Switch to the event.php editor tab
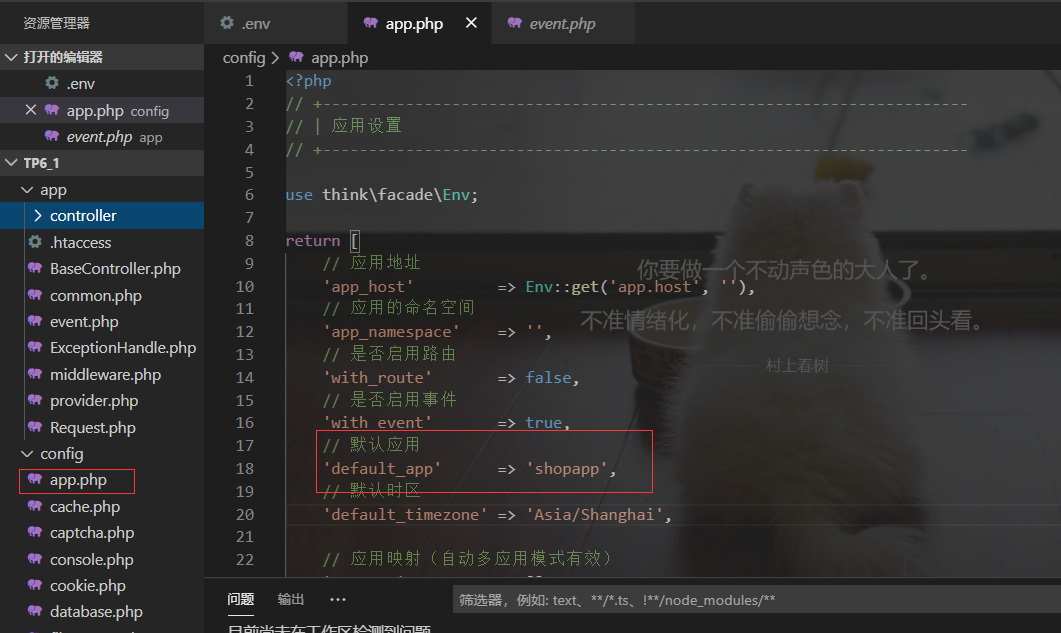The width and height of the screenshot is (1061, 633). (x=563, y=24)
